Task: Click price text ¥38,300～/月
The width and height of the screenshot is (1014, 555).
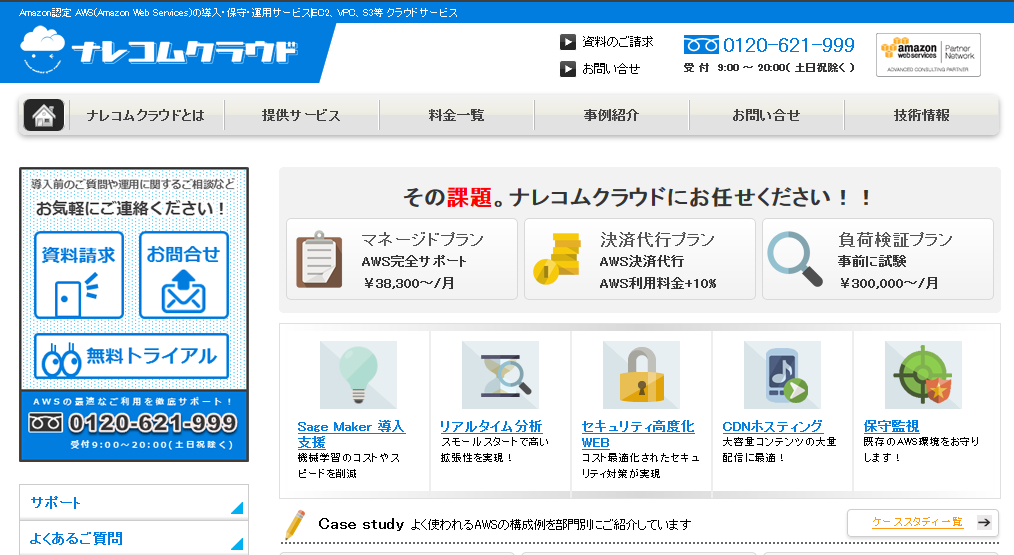Action: (408, 283)
